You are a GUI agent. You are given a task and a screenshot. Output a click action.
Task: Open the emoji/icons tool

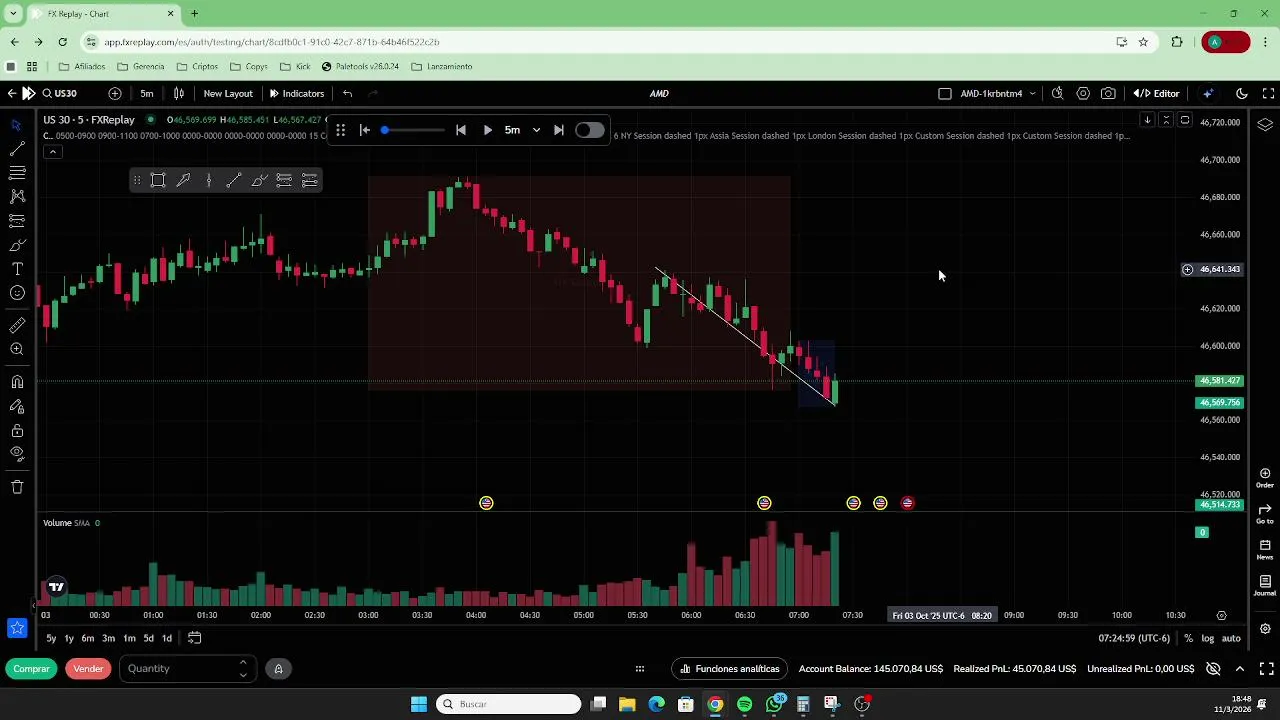coord(17,293)
